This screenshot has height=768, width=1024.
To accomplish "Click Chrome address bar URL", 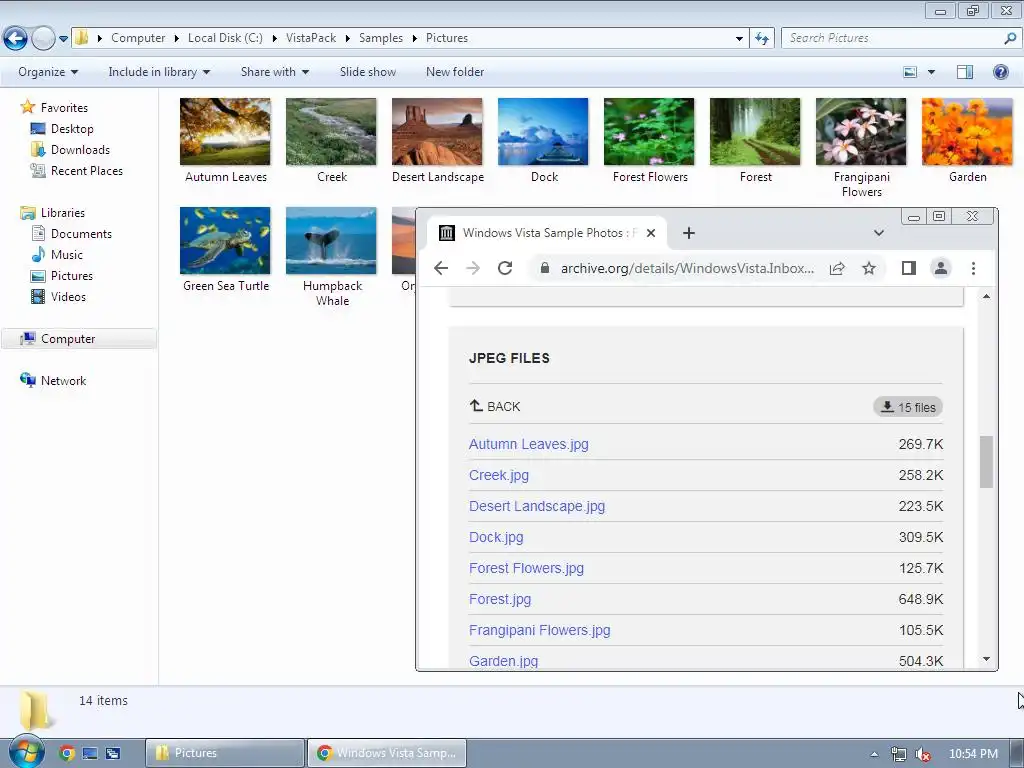I will (x=687, y=268).
